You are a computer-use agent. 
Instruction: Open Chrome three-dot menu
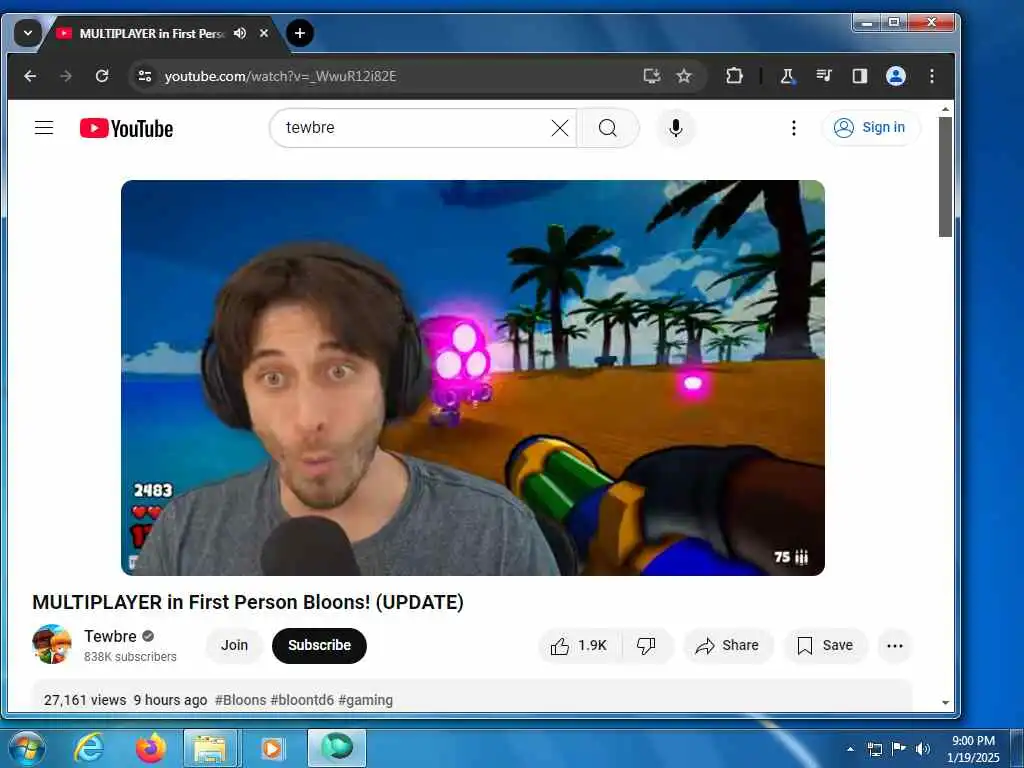(x=932, y=76)
